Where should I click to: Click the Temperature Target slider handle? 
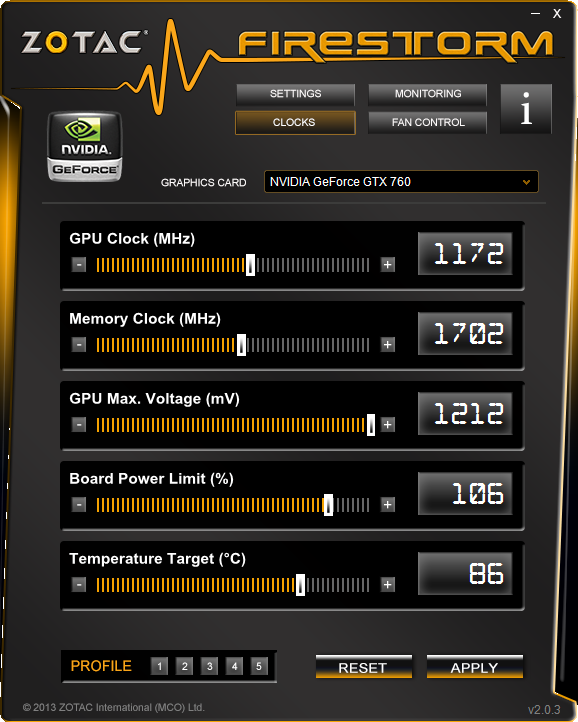(300, 585)
